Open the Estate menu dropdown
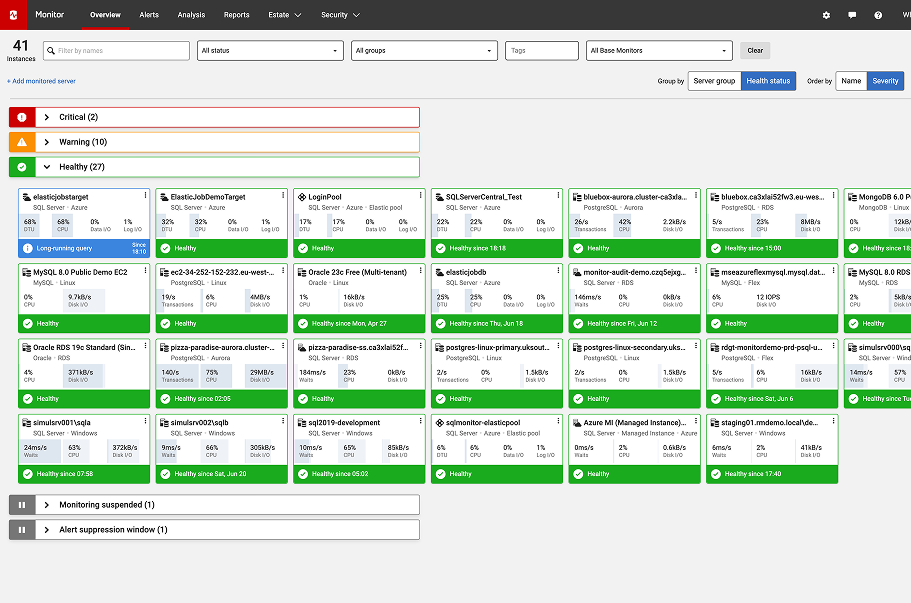This screenshot has width=911, height=603. tap(285, 15)
